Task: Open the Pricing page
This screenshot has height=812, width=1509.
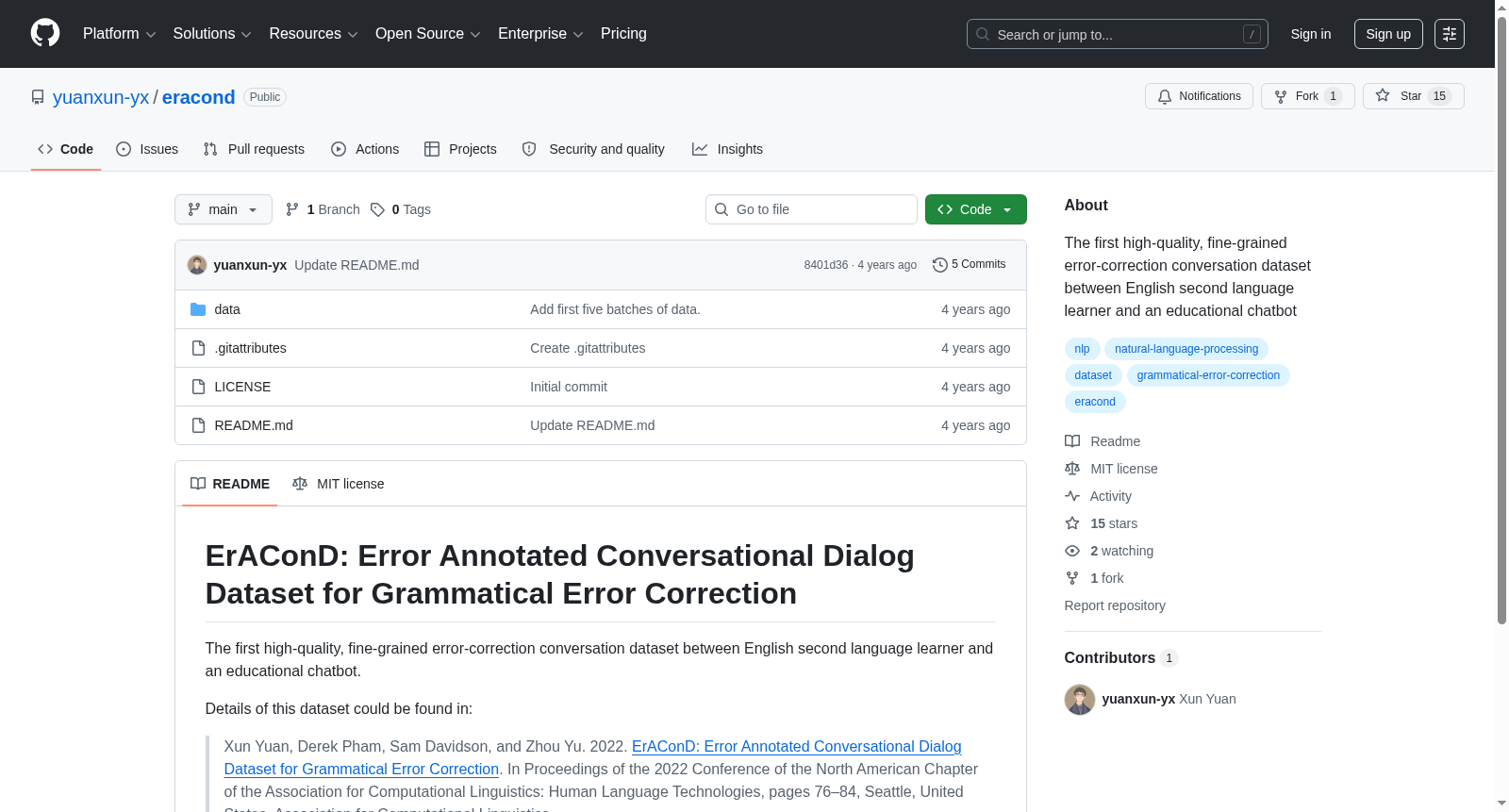Action: click(623, 34)
